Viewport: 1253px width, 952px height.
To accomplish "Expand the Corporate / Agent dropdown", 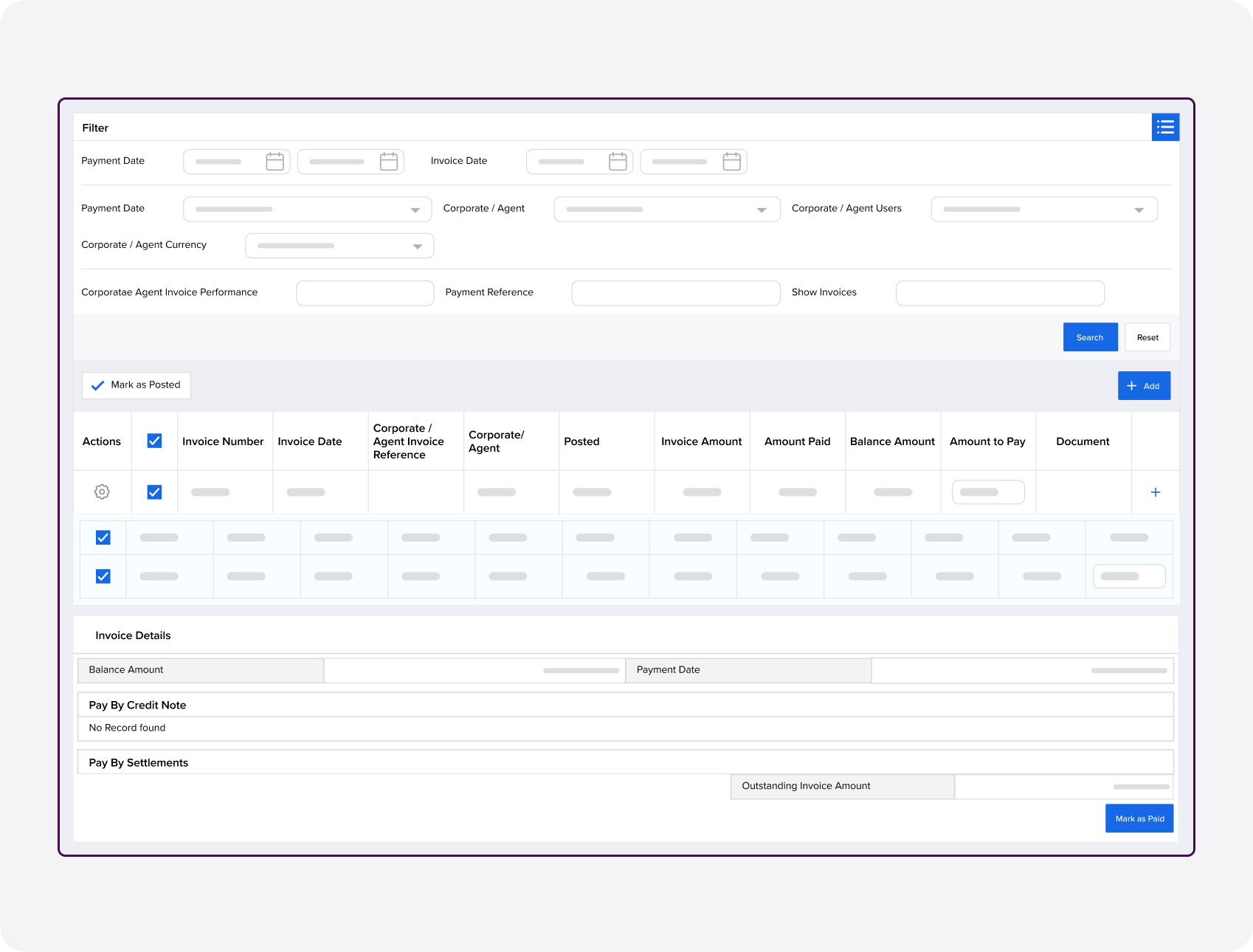I will pos(666,209).
